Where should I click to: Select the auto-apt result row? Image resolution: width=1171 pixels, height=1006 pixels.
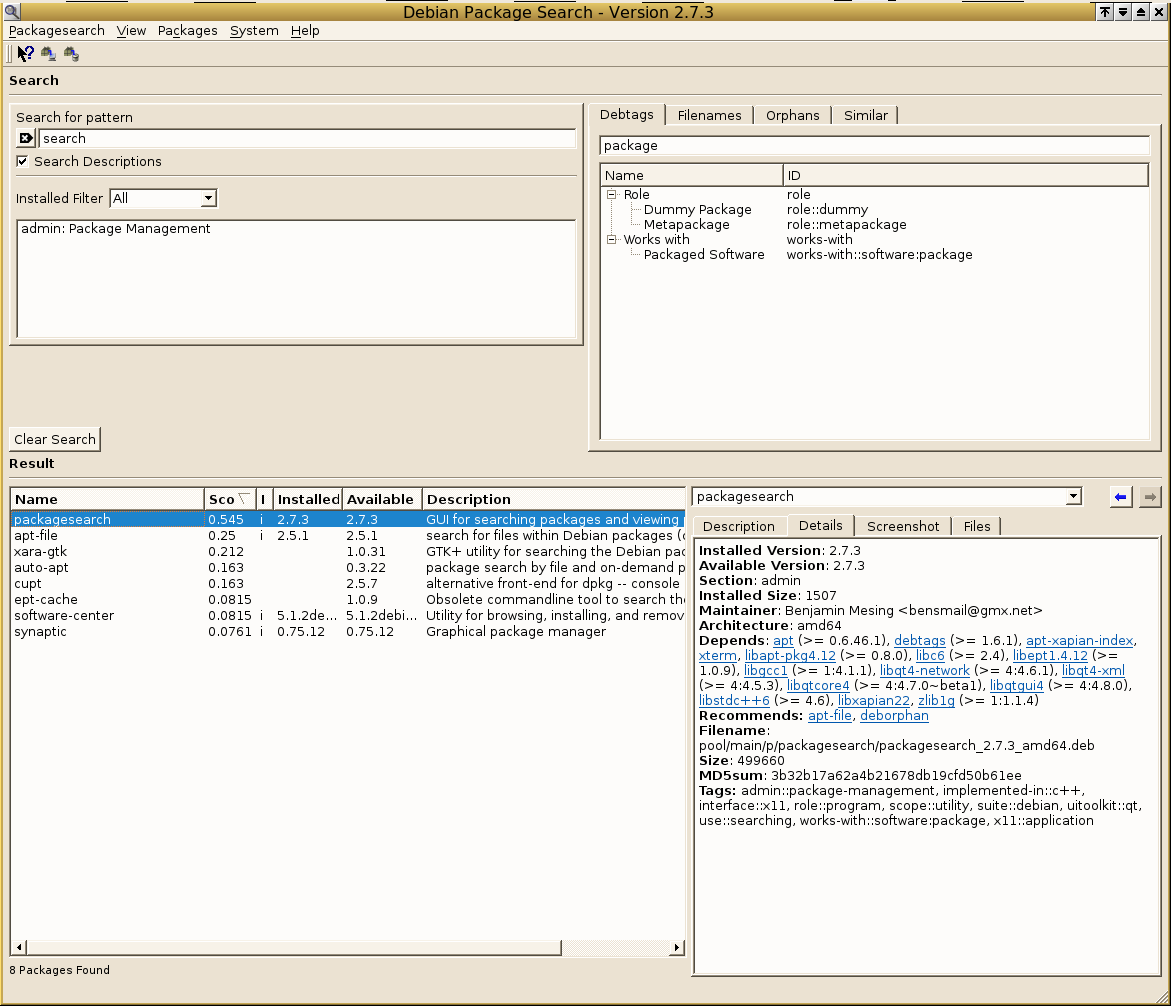point(348,568)
